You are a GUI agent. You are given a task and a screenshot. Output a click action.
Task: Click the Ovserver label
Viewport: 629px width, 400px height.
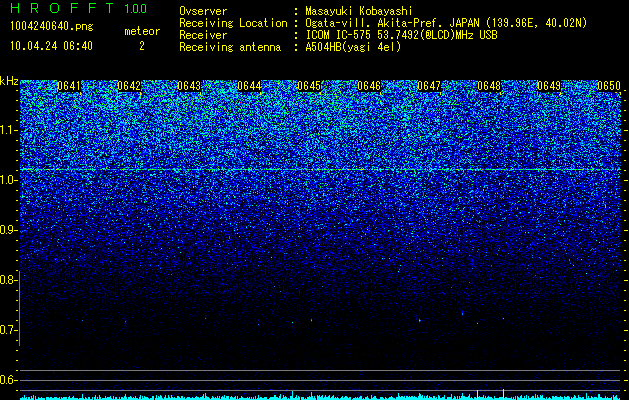(x=203, y=11)
